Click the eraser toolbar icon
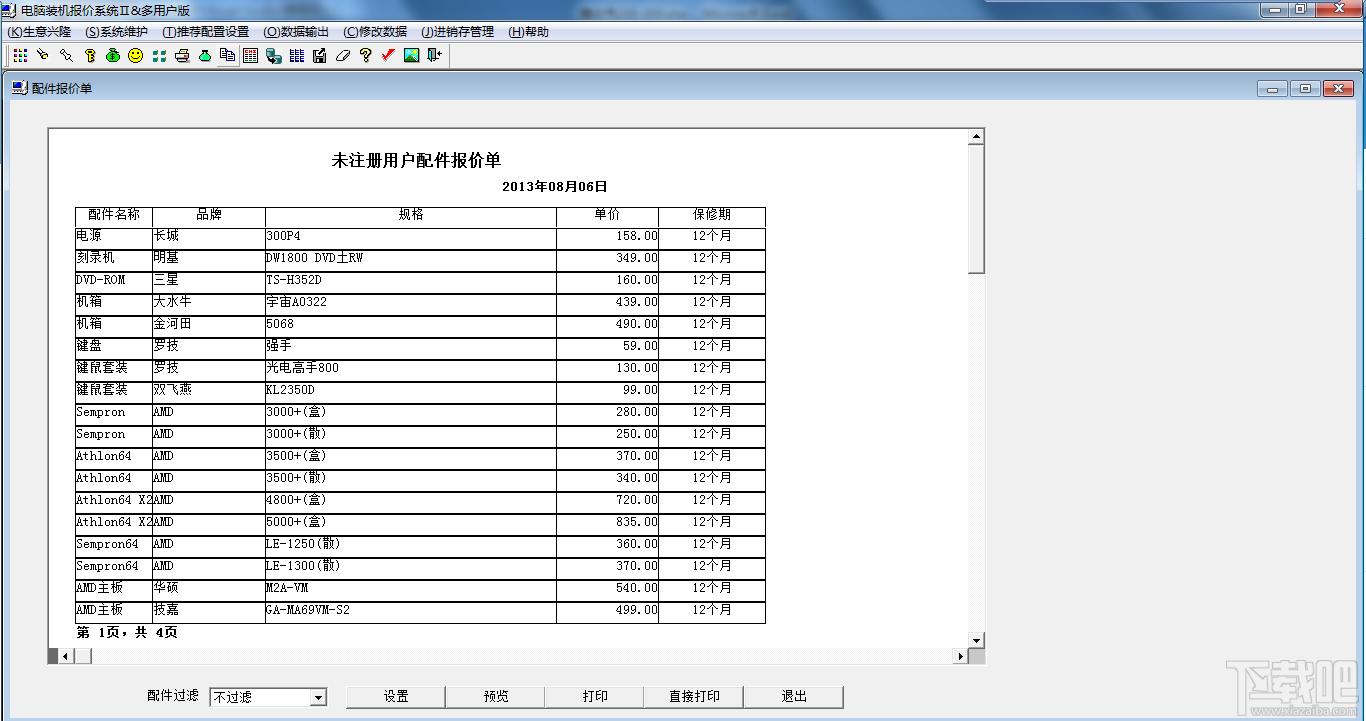 click(343, 56)
